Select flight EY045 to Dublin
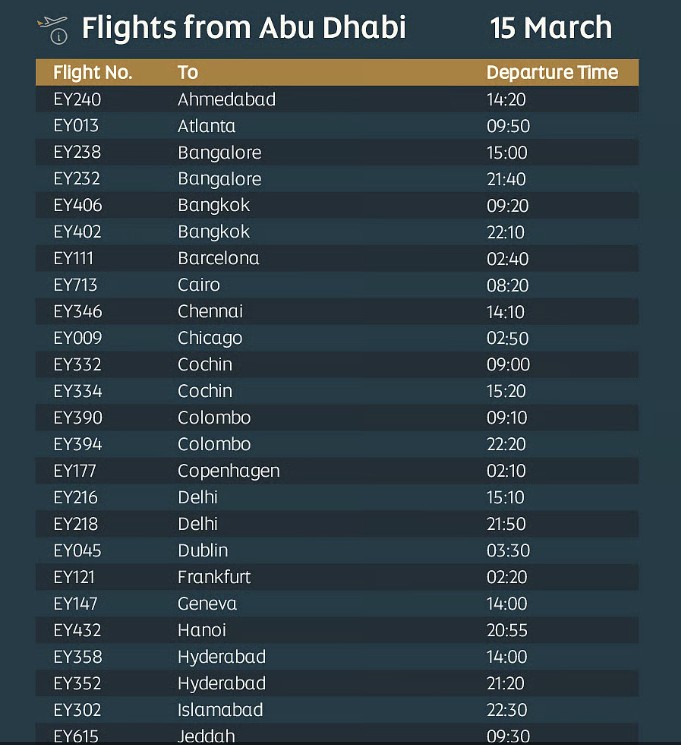 tap(337, 551)
